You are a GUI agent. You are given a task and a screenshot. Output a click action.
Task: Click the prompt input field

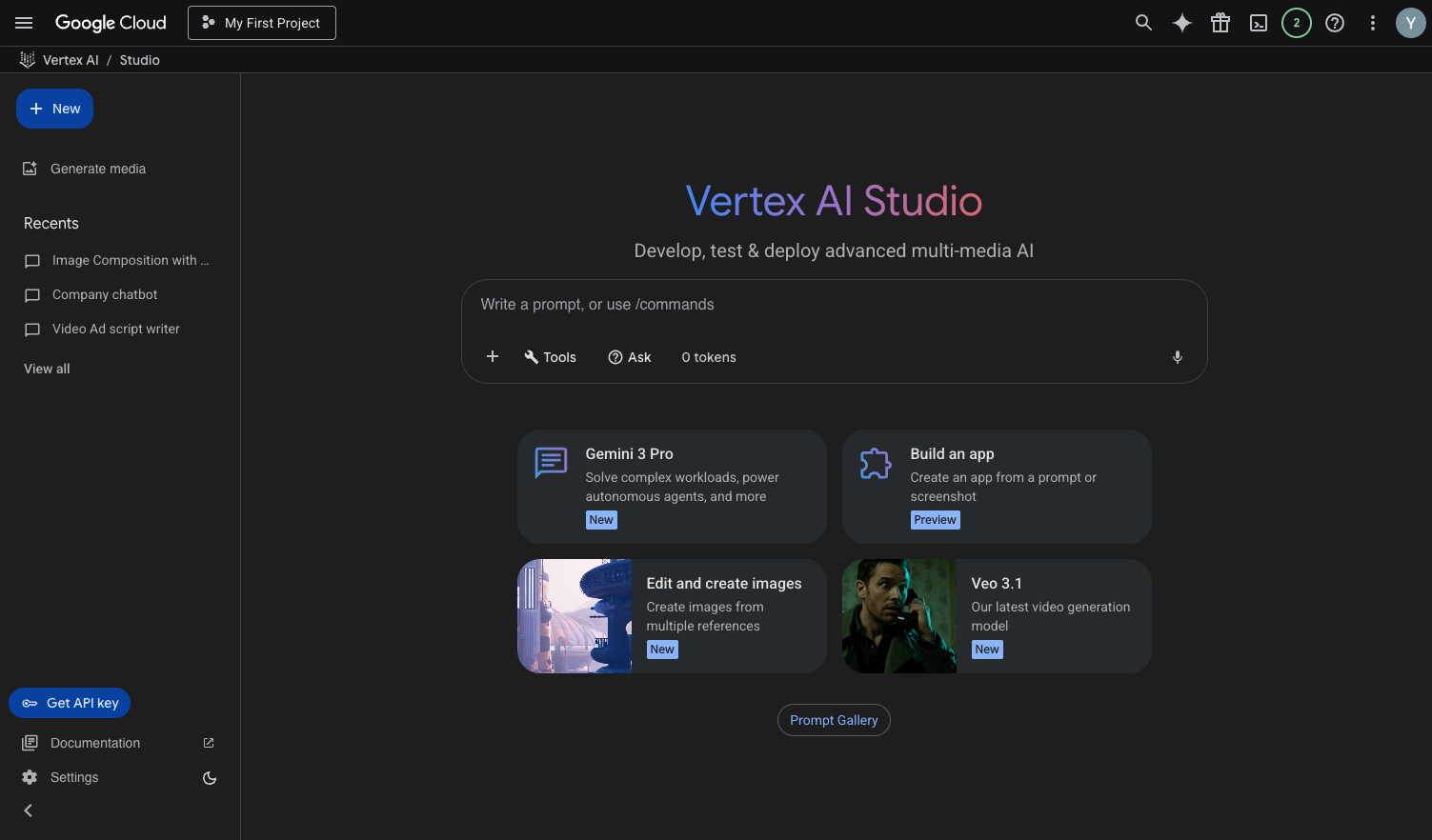click(x=834, y=304)
